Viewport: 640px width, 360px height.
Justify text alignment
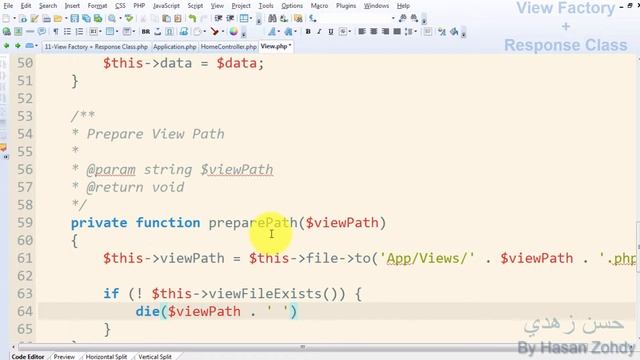click(397, 31)
